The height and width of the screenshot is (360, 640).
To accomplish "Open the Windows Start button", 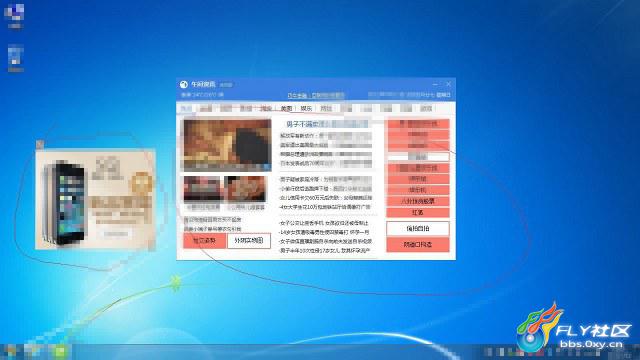I will 10,351.
